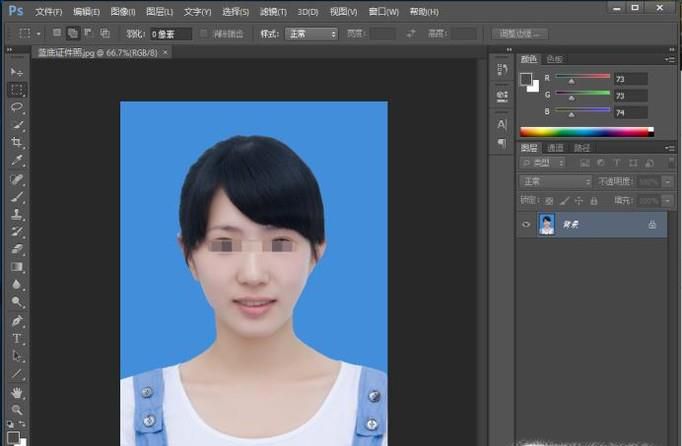Viewport: 682px width, 446px height.
Task: Switch to the 通道 channels tab
Action: (x=556, y=148)
